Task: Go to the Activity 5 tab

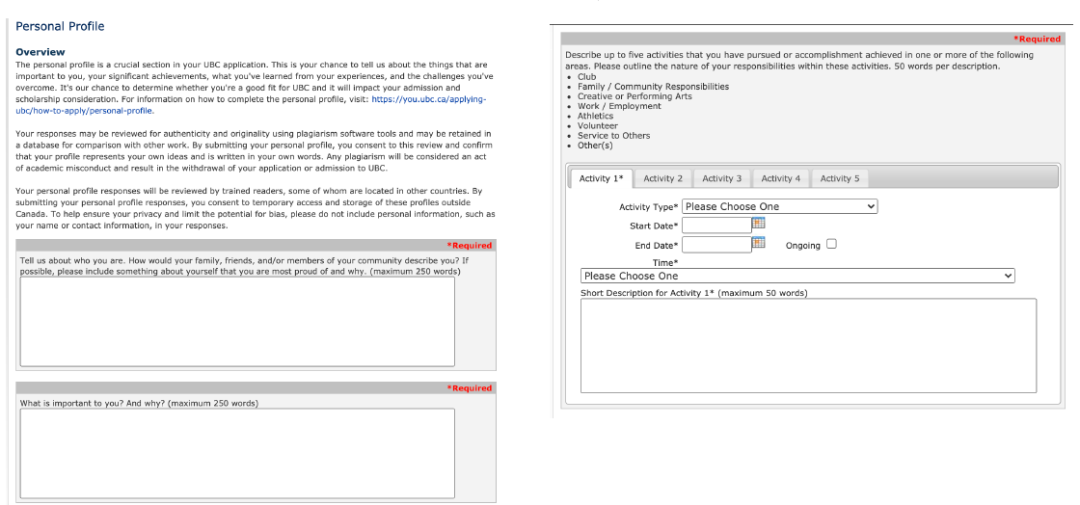Action: click(840, 178)
